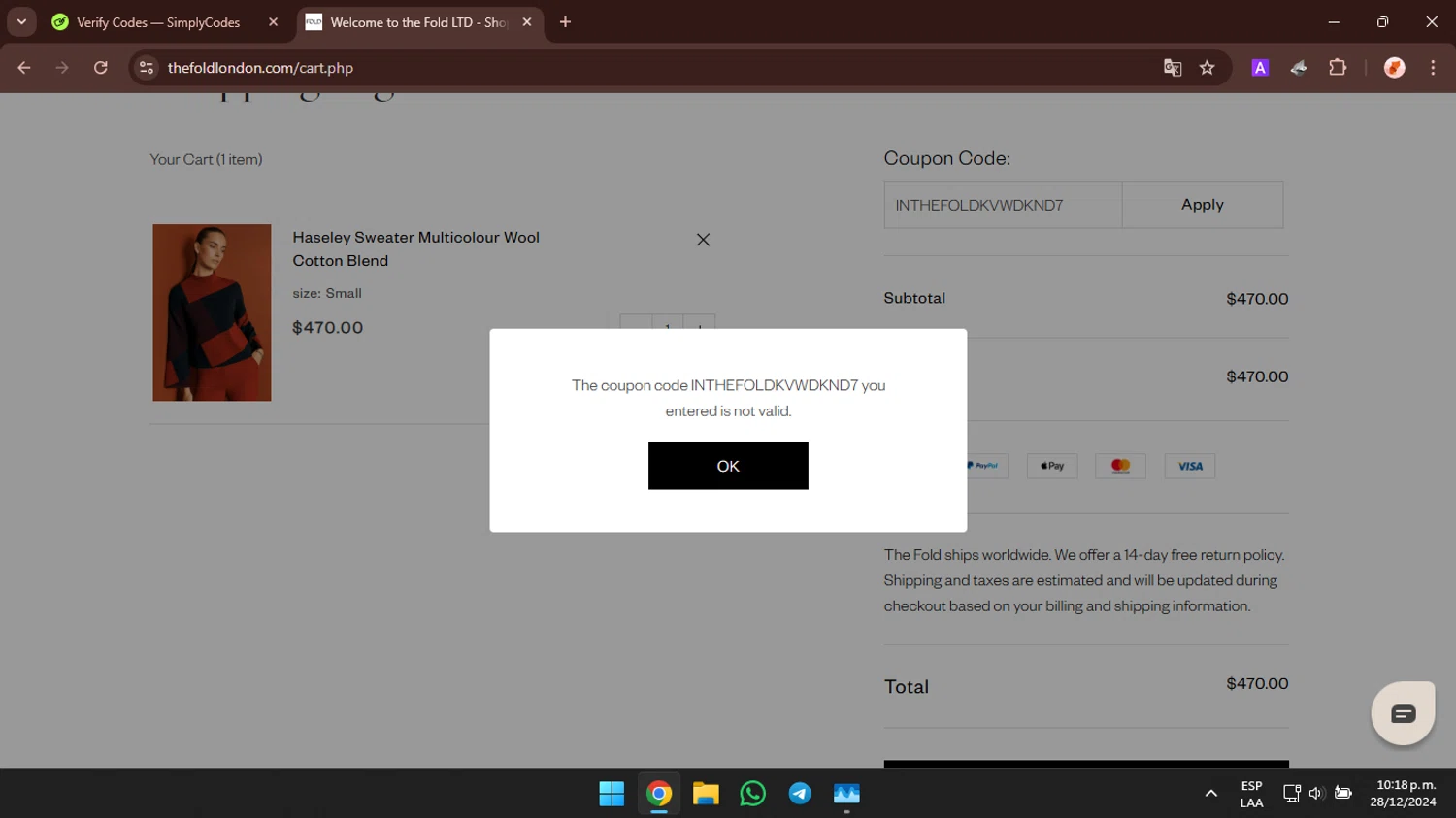
Task: Open the Haseley Sweater product thumbnail
Action: (x=212, y=312)
